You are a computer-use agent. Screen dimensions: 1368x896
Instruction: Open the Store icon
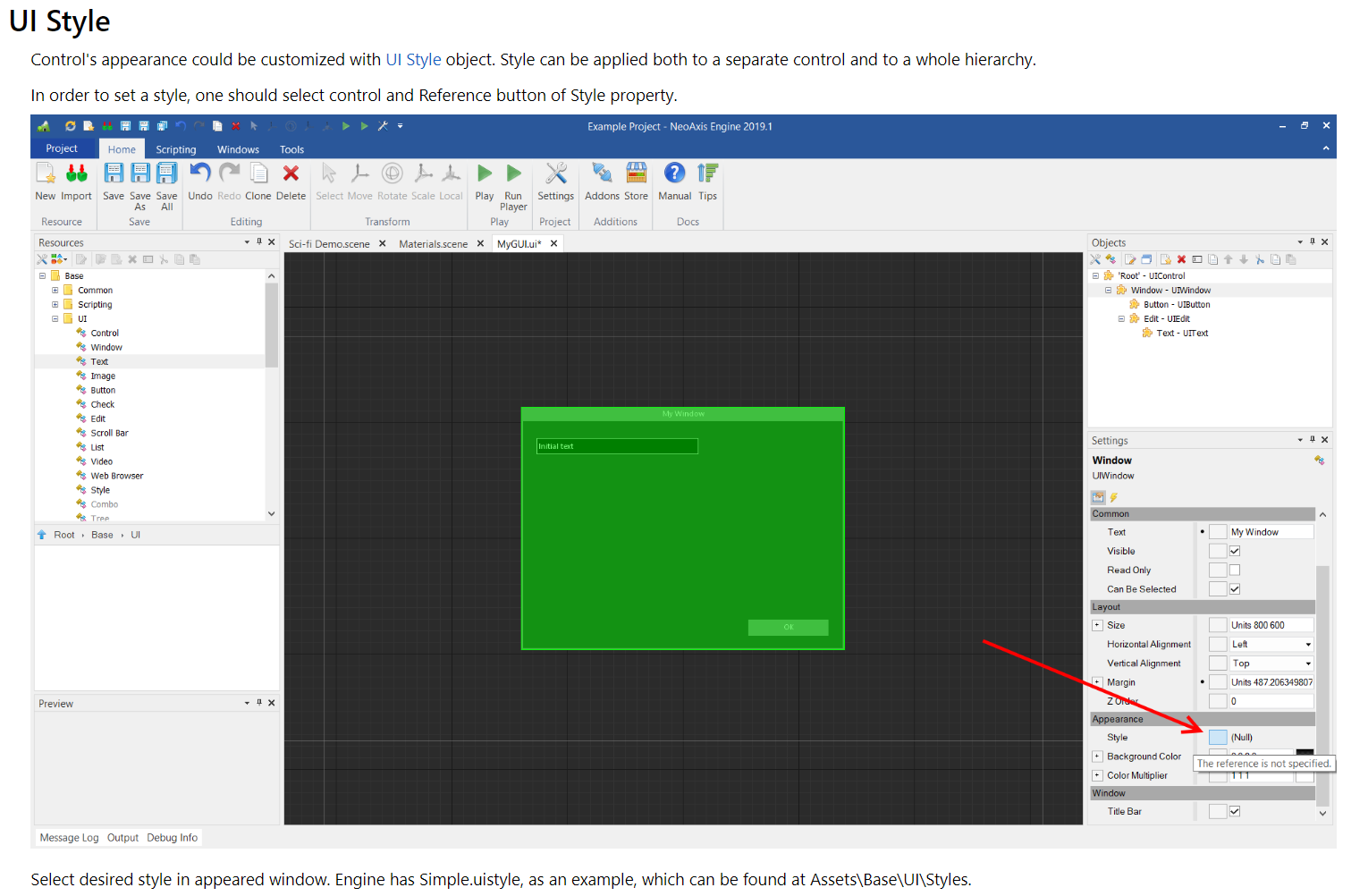[x=636, y=173]
